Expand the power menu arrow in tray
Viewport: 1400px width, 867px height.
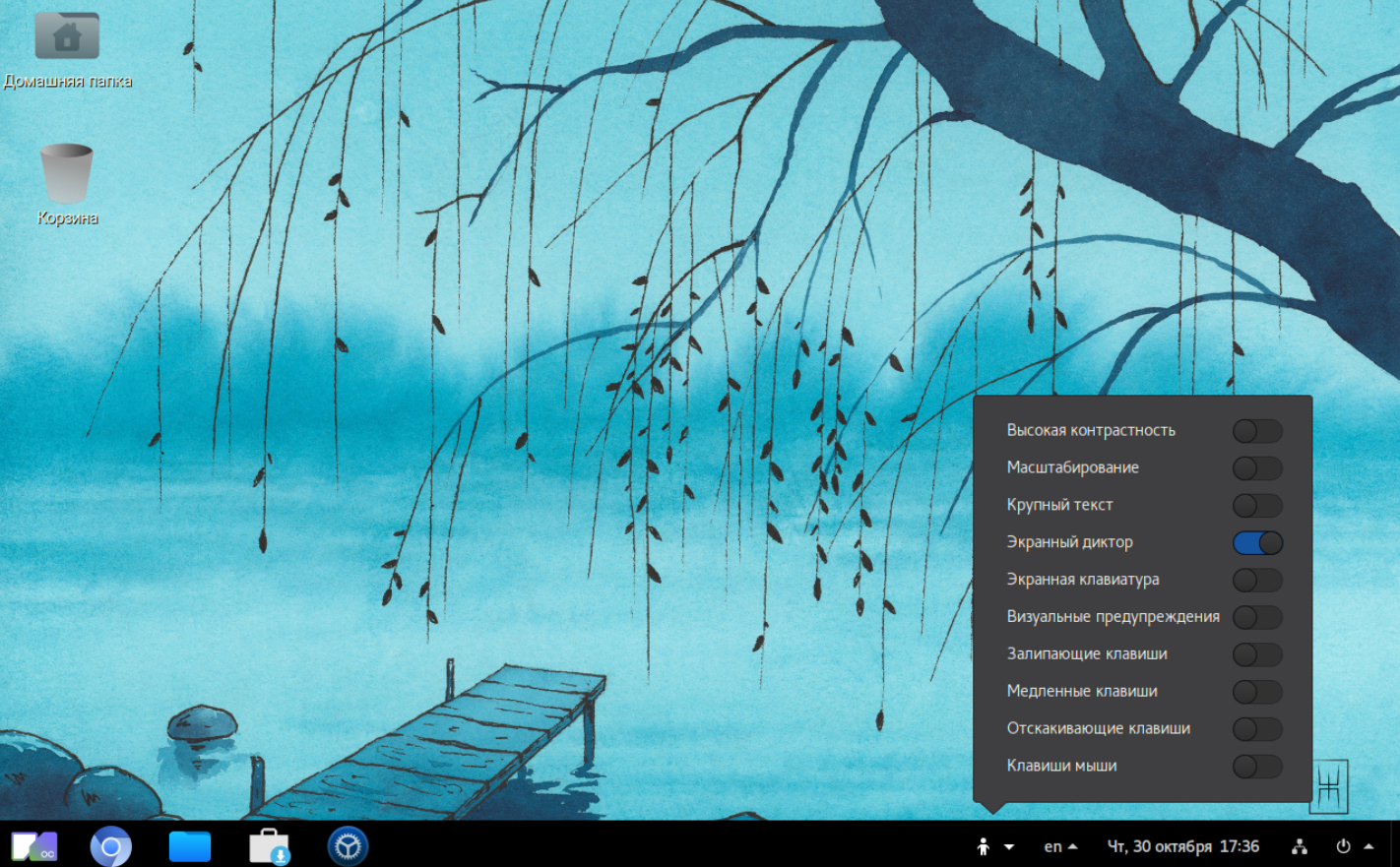point(1368,846)
